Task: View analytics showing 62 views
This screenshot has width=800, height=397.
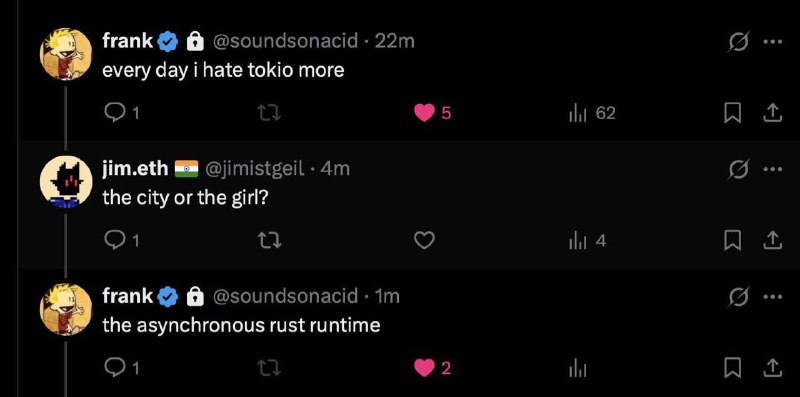Action: point(592,113)
